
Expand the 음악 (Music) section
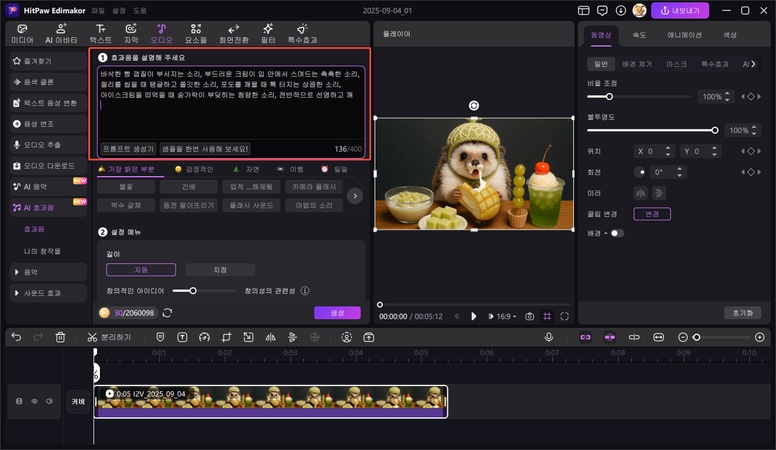[x=48, y=272]
